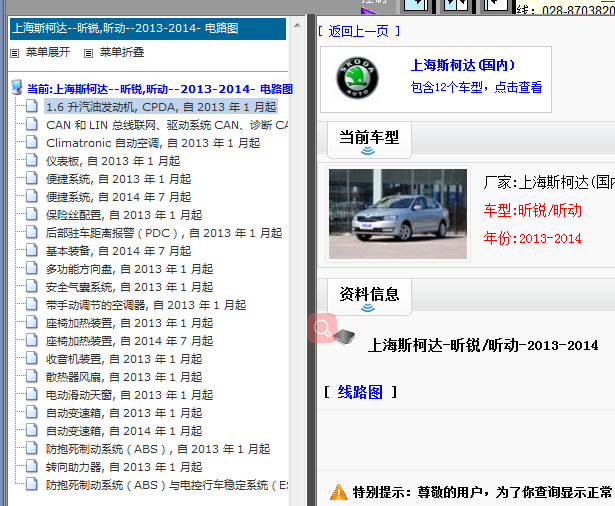Click the text 上海斯柯达-昕锐/昕动-2013-2014
Screen dimensions: 615x506
tap(483, 345)
